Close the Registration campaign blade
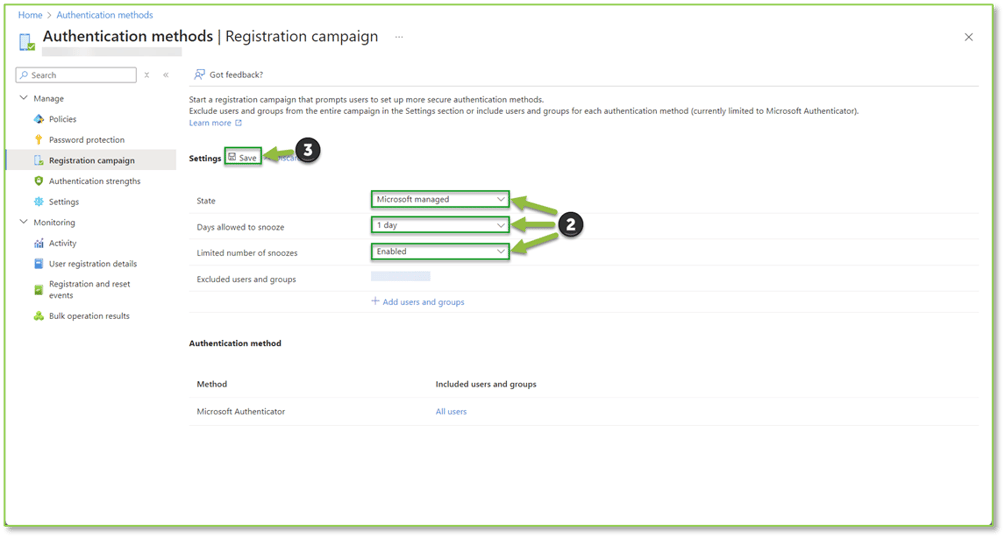The image size is (1005, 538). pos(968,37)
